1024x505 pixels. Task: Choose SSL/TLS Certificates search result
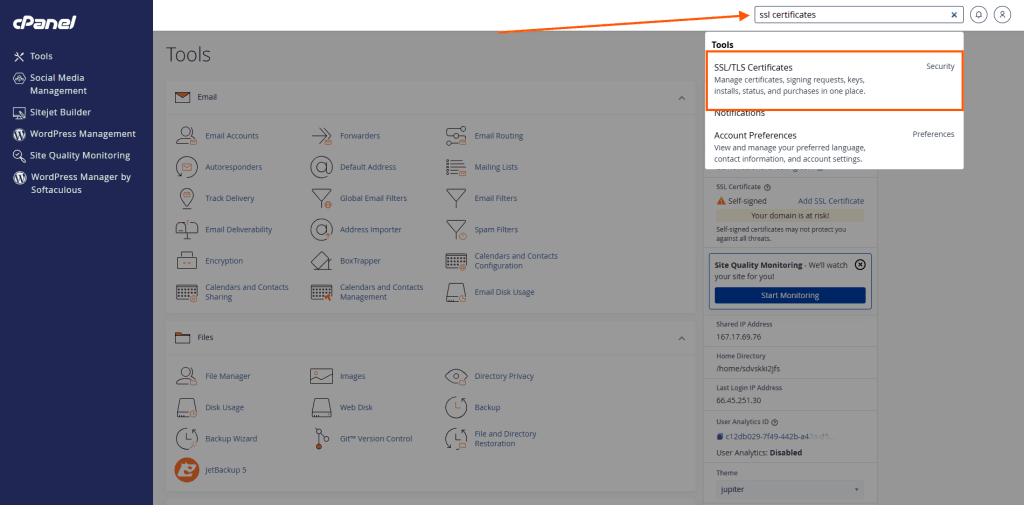tap(834, 80)
